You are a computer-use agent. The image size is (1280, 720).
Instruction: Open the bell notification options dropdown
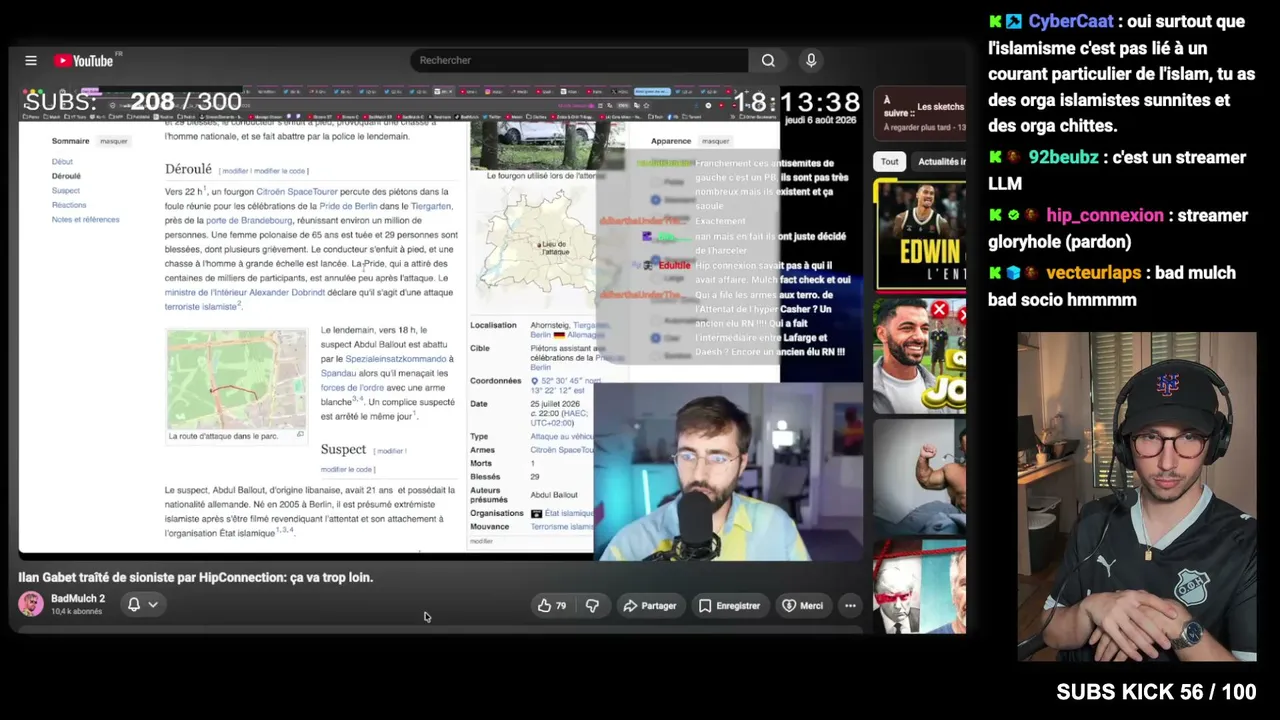[x=142, y=604]
